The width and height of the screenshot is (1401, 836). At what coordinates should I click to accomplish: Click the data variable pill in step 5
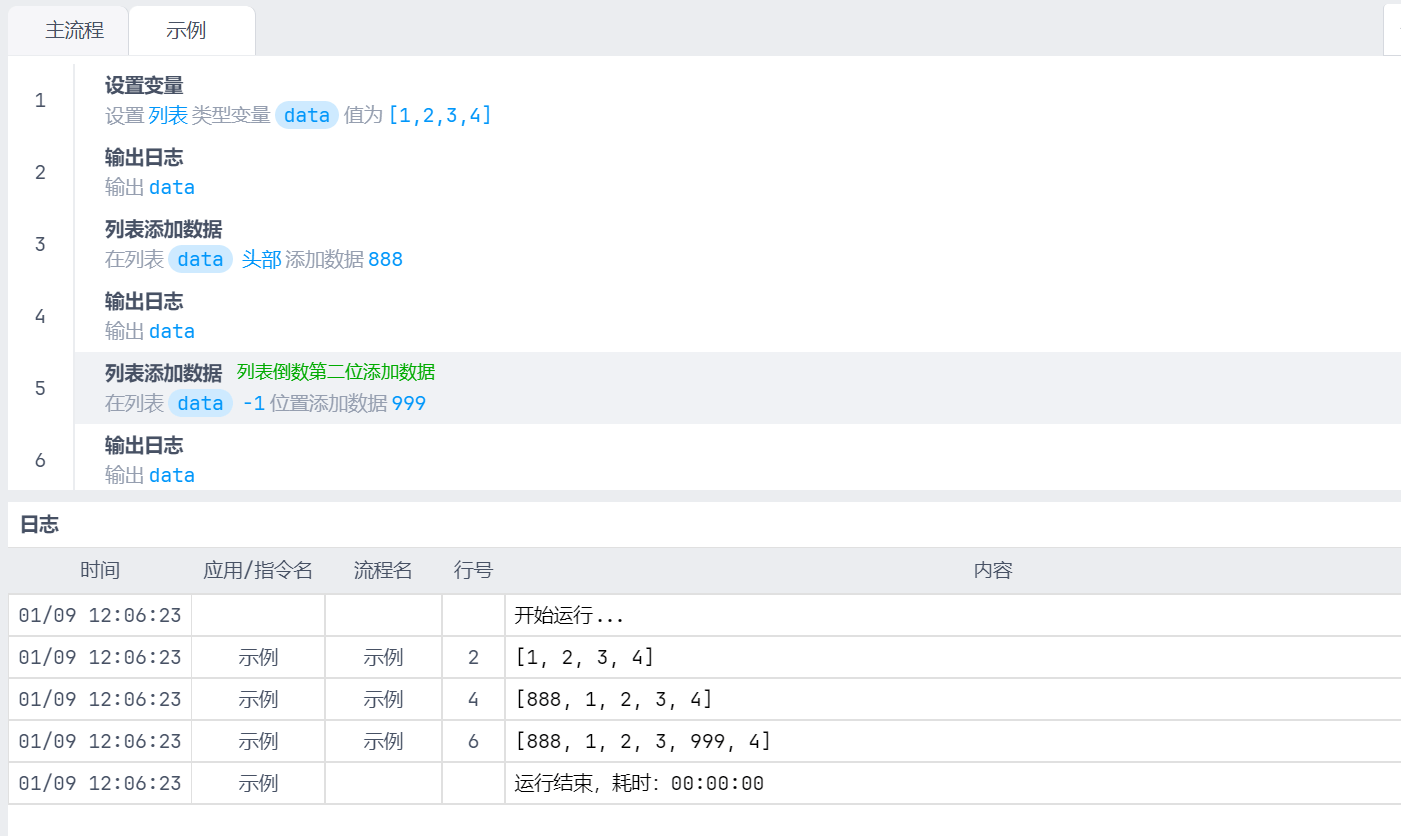click(x=200, y=403)
